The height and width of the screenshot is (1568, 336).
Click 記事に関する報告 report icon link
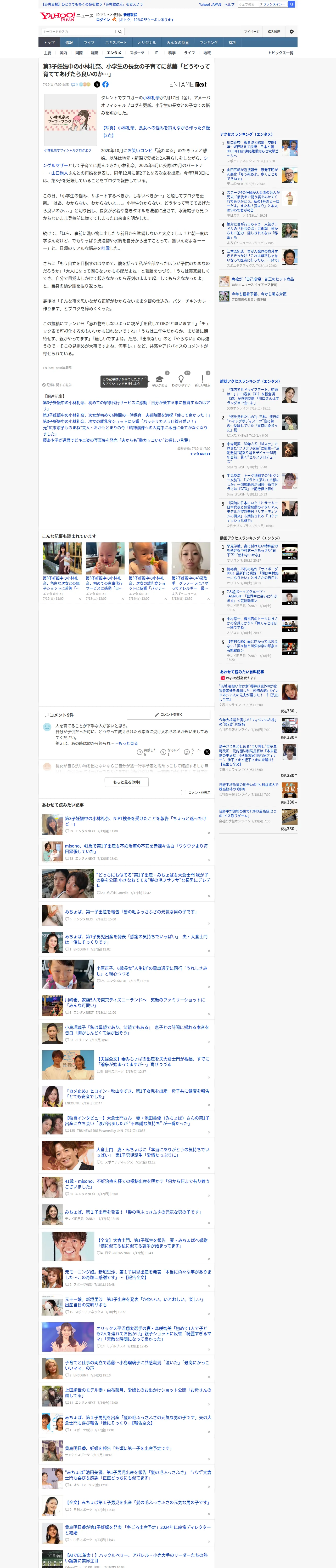(57, 385)
